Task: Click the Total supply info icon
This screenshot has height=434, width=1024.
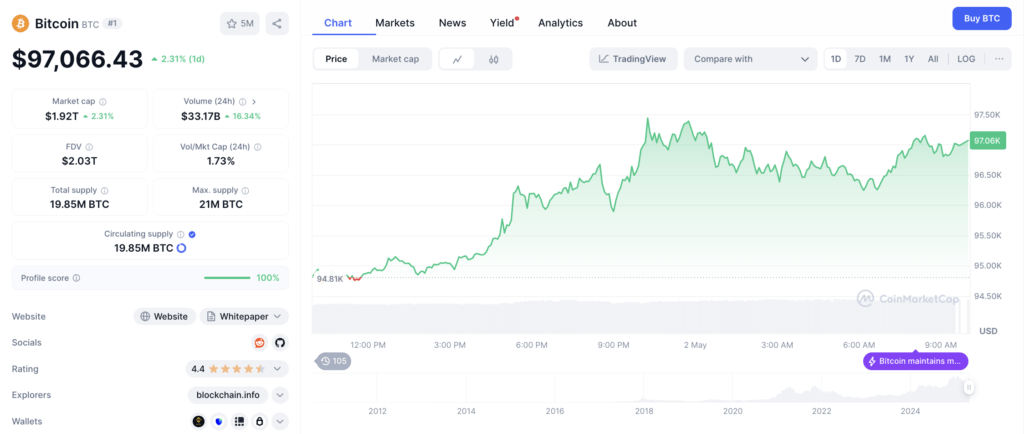Action: (x=104, y=191)
